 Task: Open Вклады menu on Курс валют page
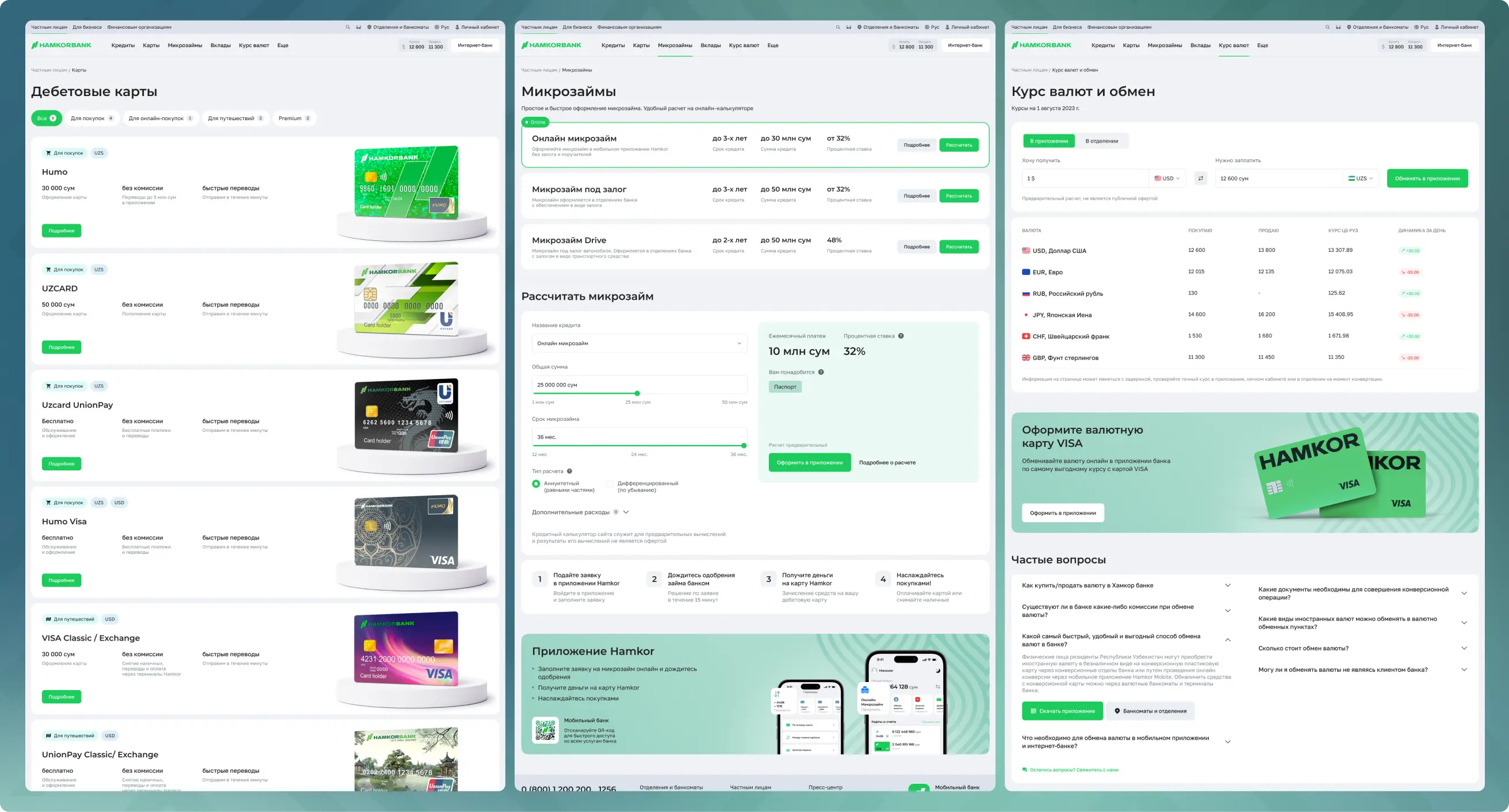click(1200, 45)
